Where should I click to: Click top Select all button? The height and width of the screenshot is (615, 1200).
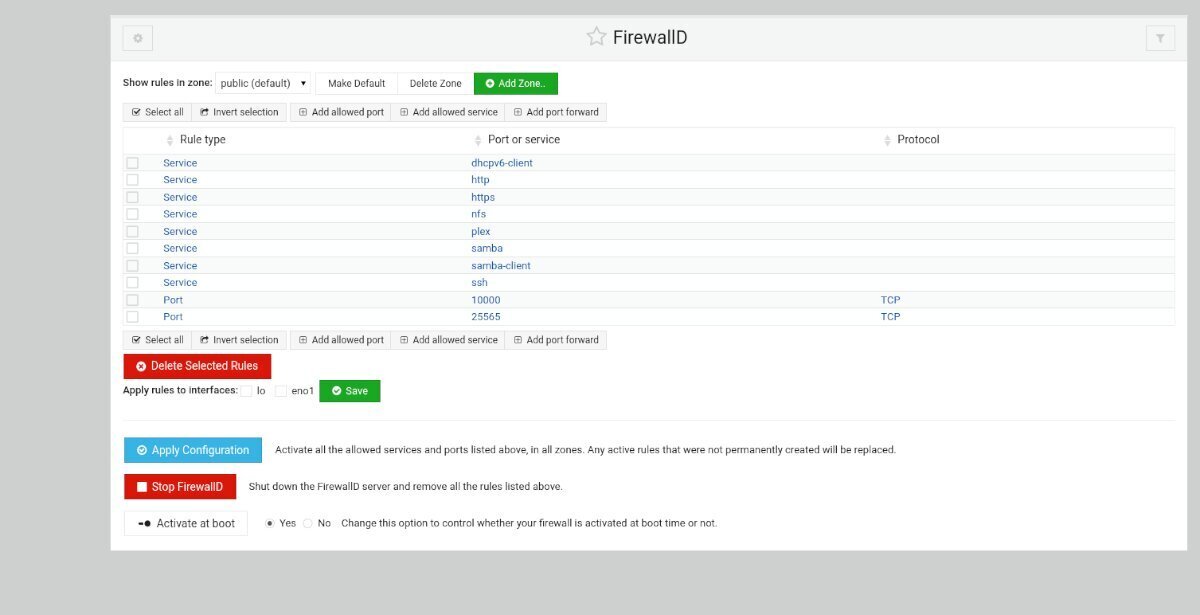pyautogui.click(x=157, y=112)
